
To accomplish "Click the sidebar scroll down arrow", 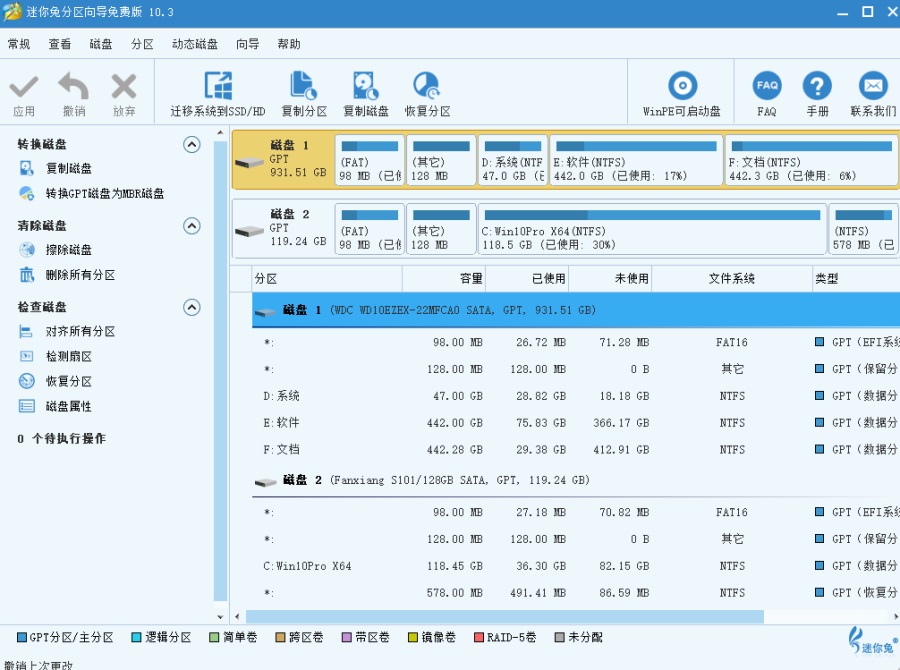I will click(x=220, y=617).
